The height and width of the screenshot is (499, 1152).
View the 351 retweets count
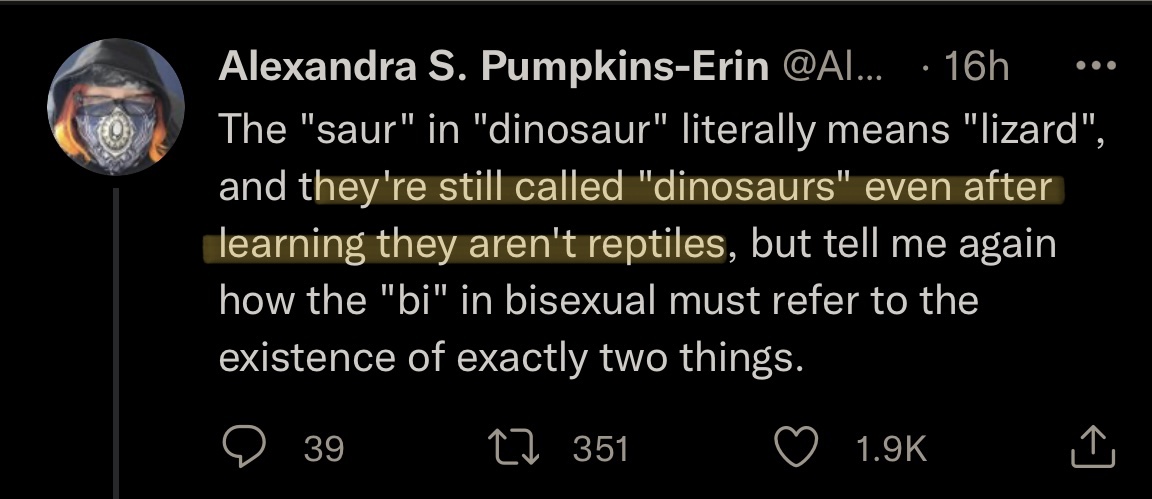pos(600,448)
